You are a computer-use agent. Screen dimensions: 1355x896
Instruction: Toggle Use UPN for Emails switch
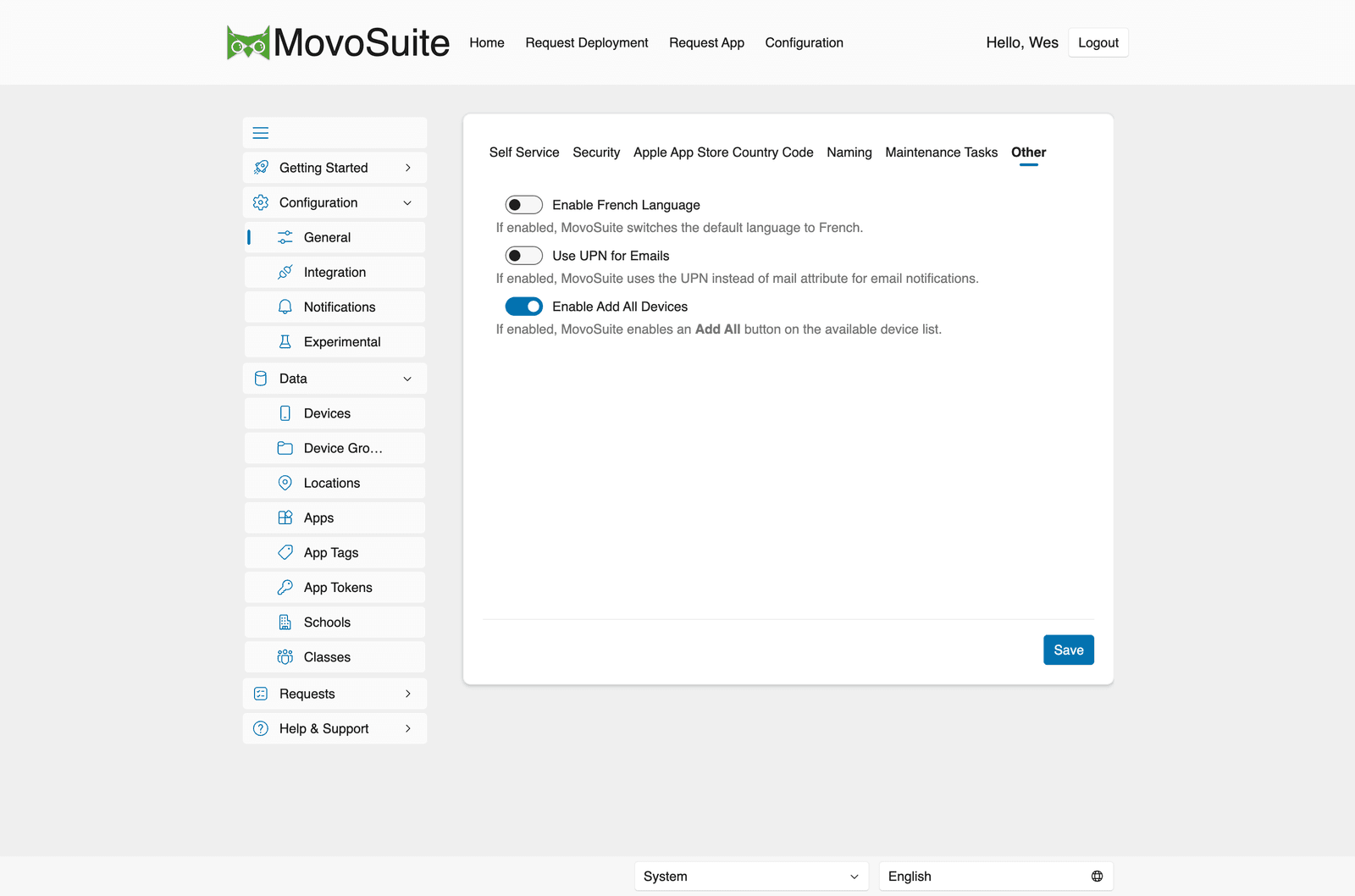coord(523,256)
